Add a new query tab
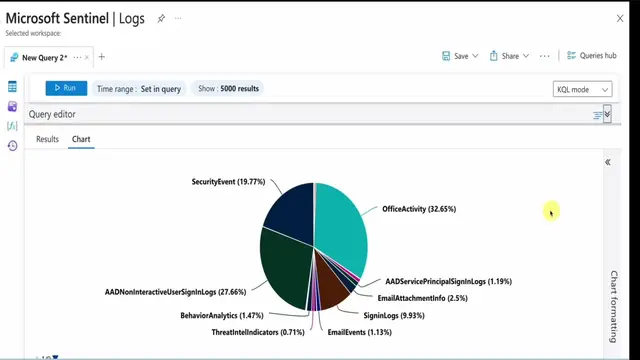 102,57
